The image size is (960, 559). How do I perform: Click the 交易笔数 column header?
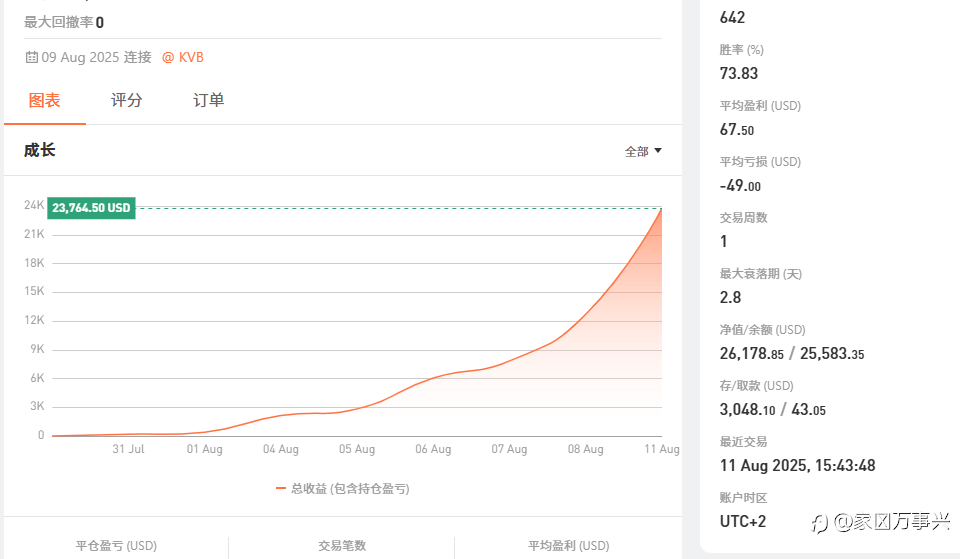(342, 546)
